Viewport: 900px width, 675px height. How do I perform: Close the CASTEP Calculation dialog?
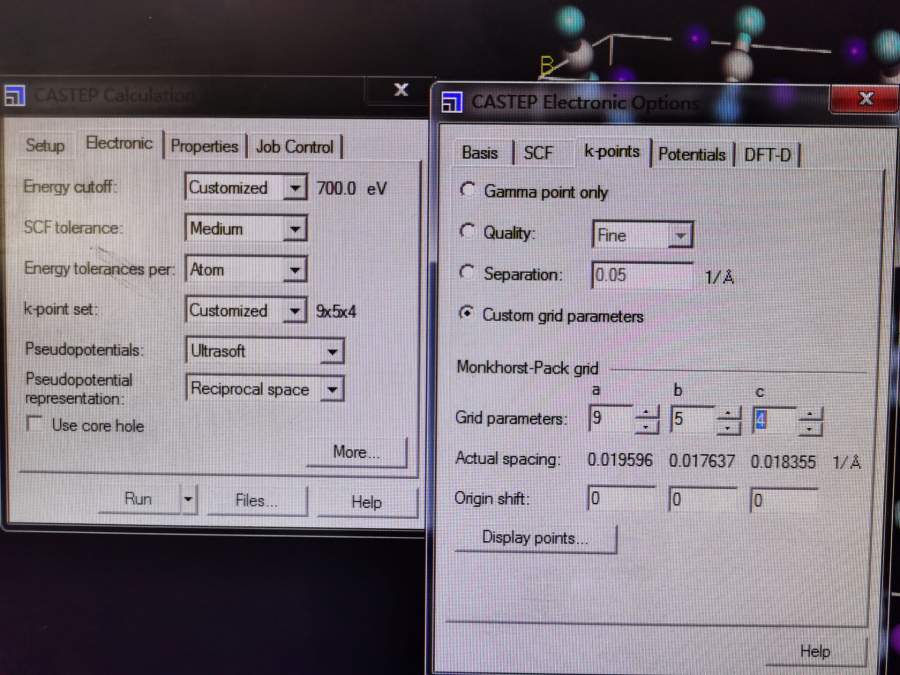(x=401, y=90)
